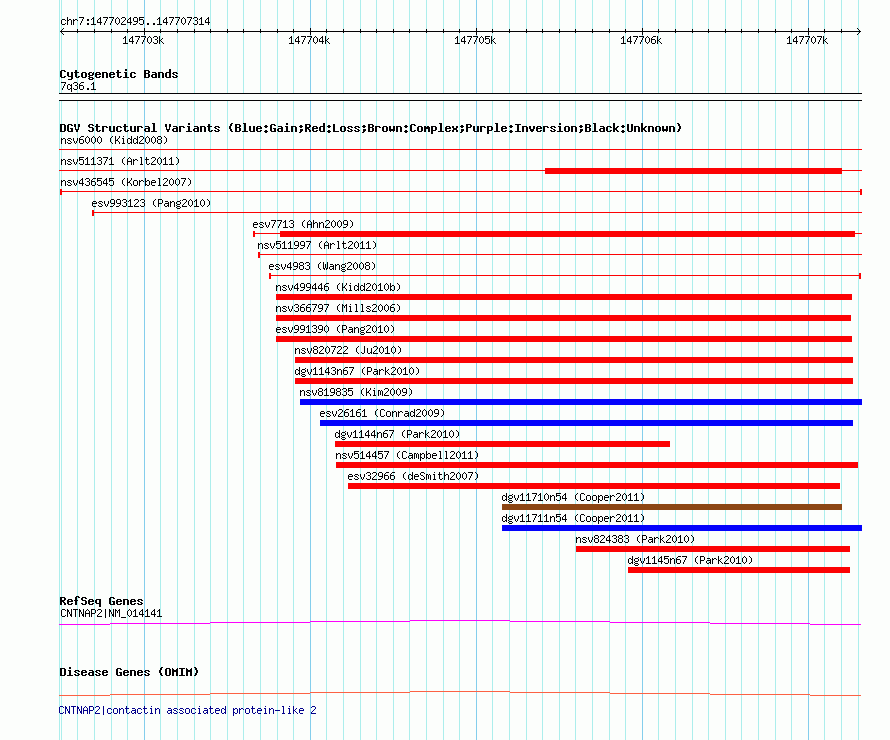890x740 pixels.
Task: Click the thin red line for nsv6000
Action: click(x=460, y=150)
